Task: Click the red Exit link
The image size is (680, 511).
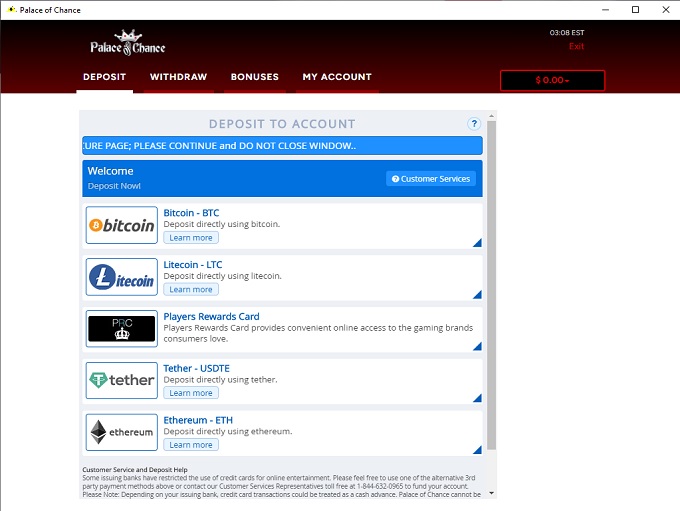Action: tap(576, 47)
